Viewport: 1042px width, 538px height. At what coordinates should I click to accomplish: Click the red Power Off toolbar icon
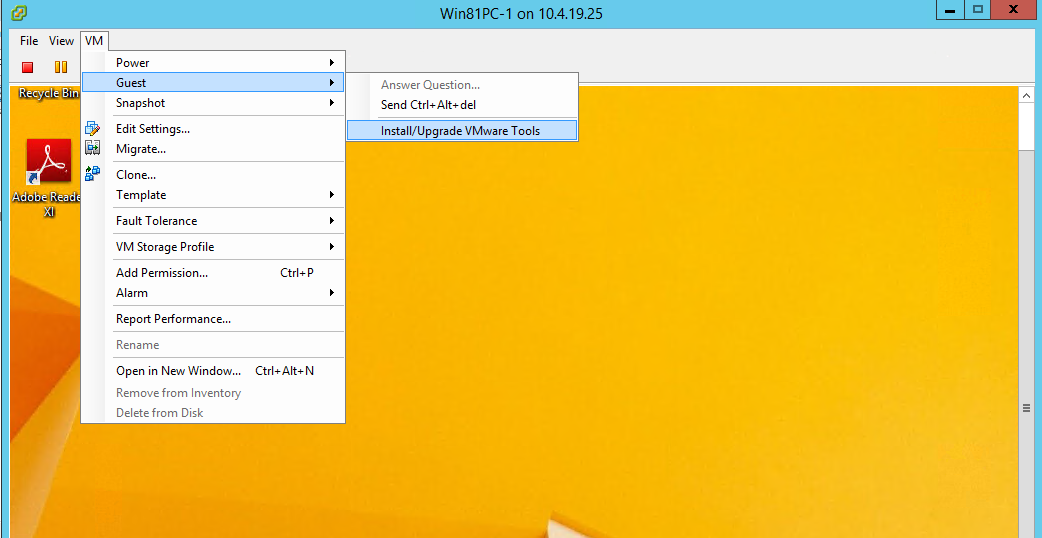tap(27, 67)
